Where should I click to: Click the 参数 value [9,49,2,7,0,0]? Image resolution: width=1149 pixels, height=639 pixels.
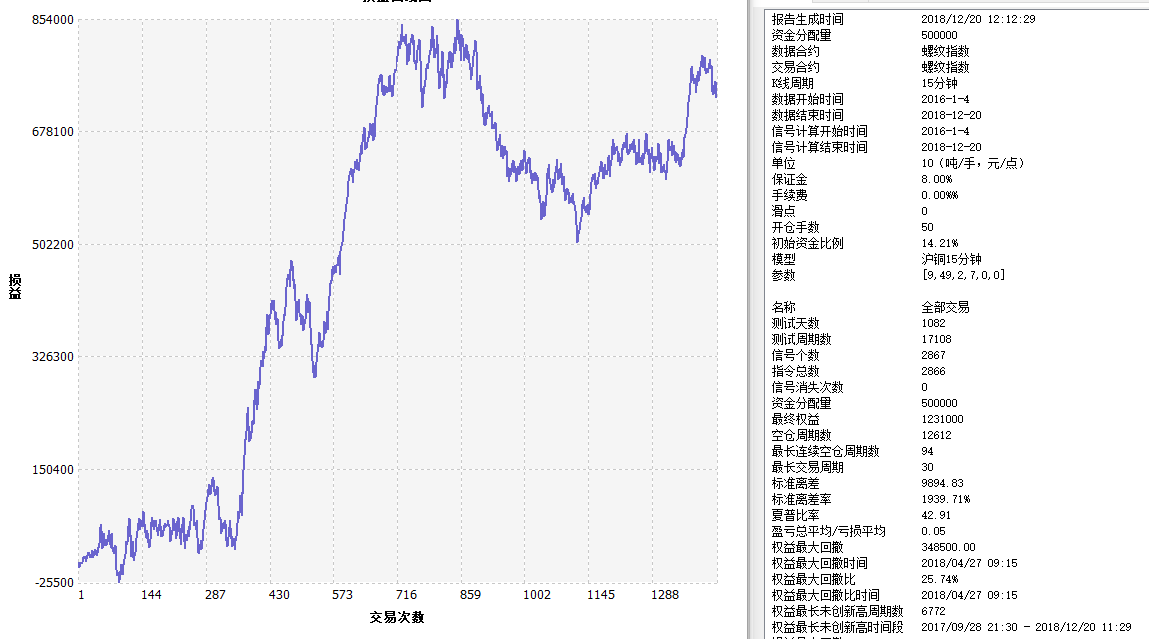click(963, 275)
